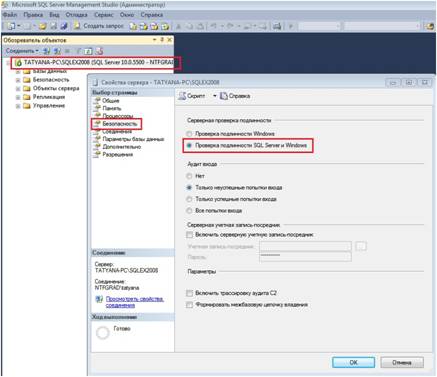Select Только успешные попытки входа option
437x377 pixels.
click(x=189, y=199)
